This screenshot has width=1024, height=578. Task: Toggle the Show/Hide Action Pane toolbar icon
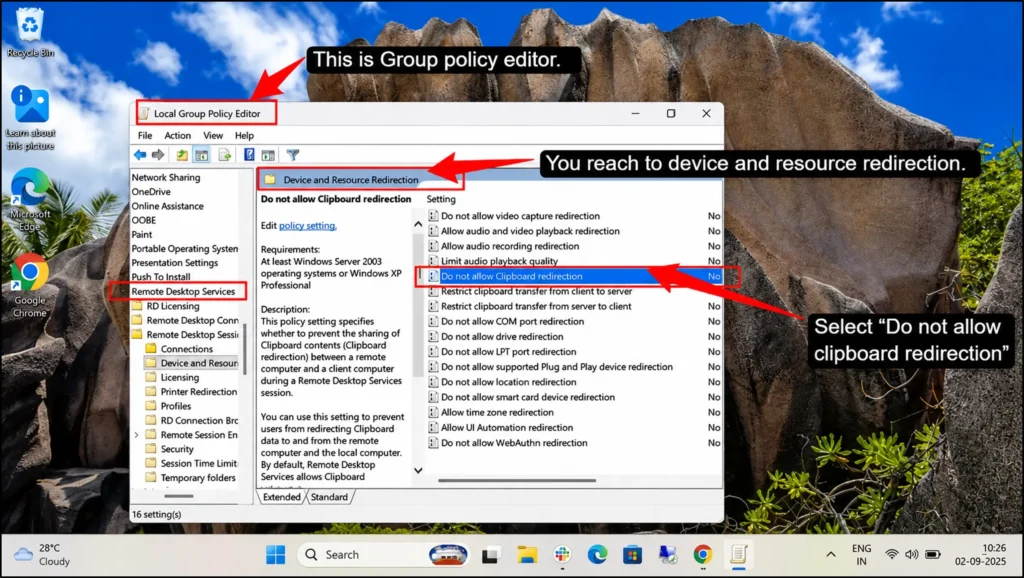point(268,155)
